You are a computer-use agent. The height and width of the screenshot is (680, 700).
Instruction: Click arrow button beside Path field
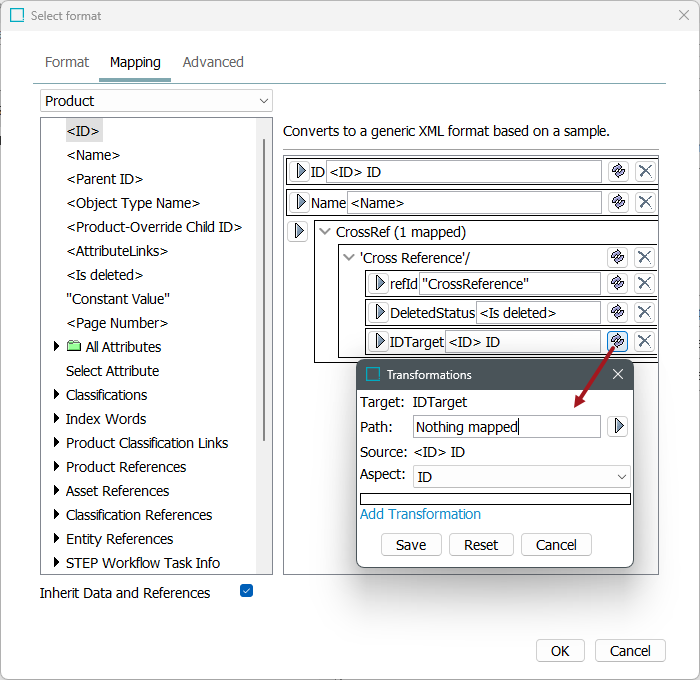pos(619,426)
